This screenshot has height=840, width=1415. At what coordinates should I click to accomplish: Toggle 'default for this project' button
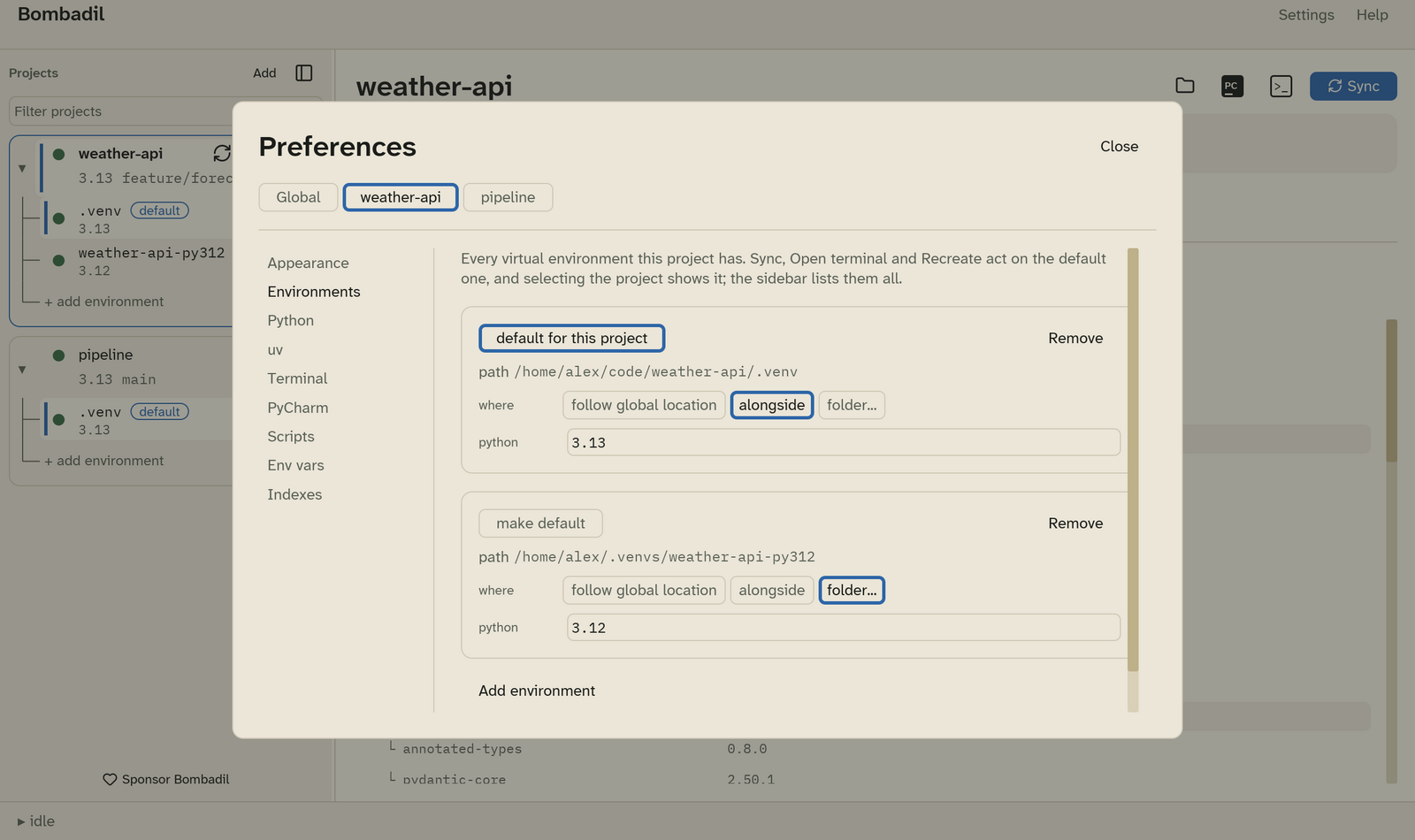tap(571, 338)
